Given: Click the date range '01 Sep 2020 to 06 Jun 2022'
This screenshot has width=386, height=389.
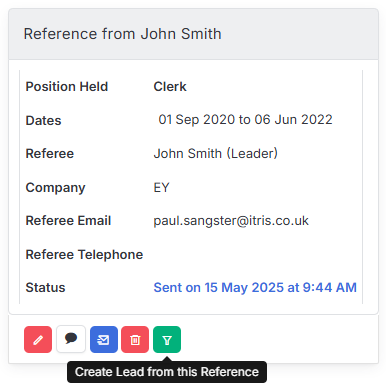Looking at the screenshot, I should coord(245,120).
